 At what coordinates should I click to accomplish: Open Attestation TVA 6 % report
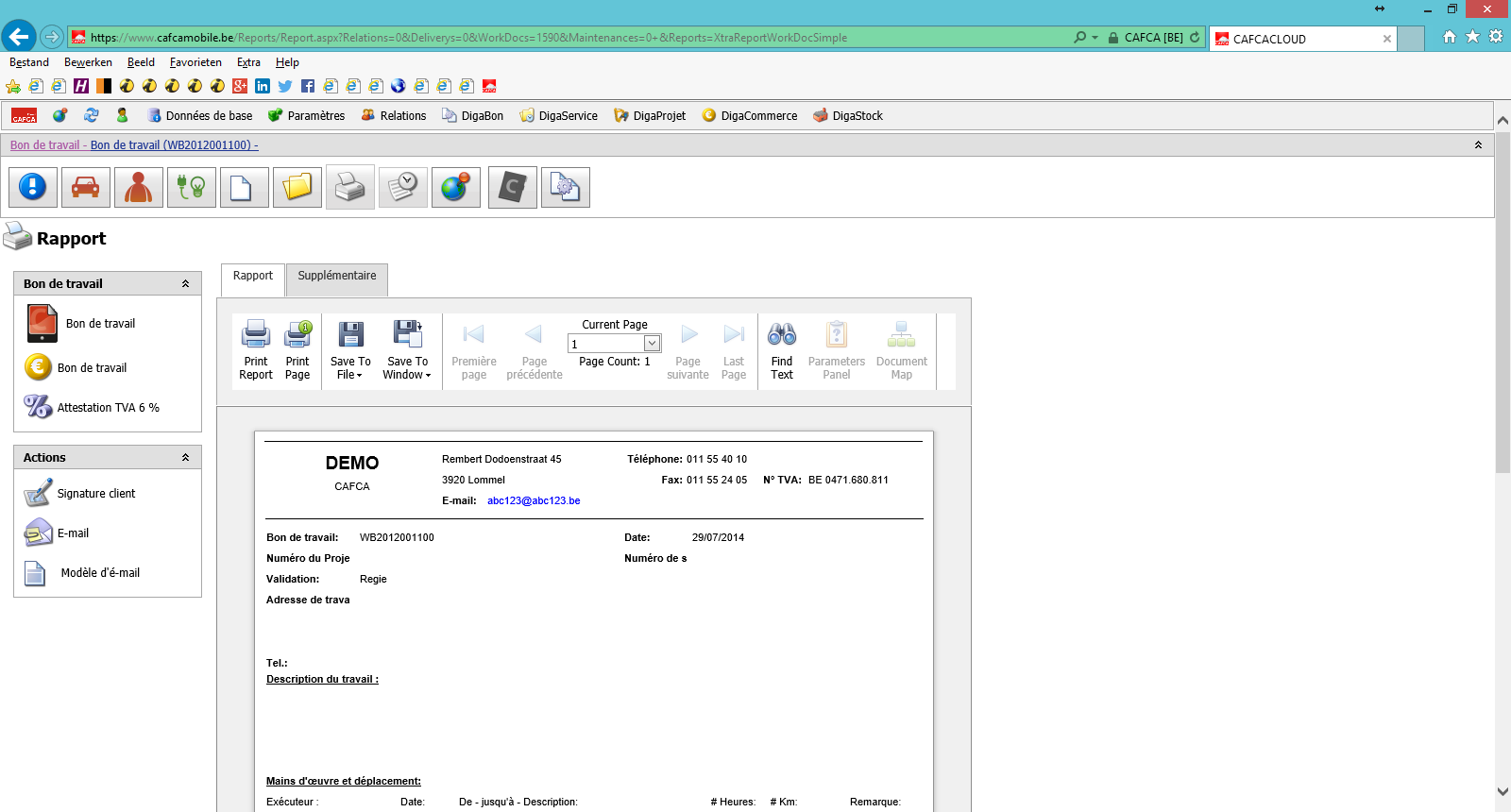(x=92, y=407)
